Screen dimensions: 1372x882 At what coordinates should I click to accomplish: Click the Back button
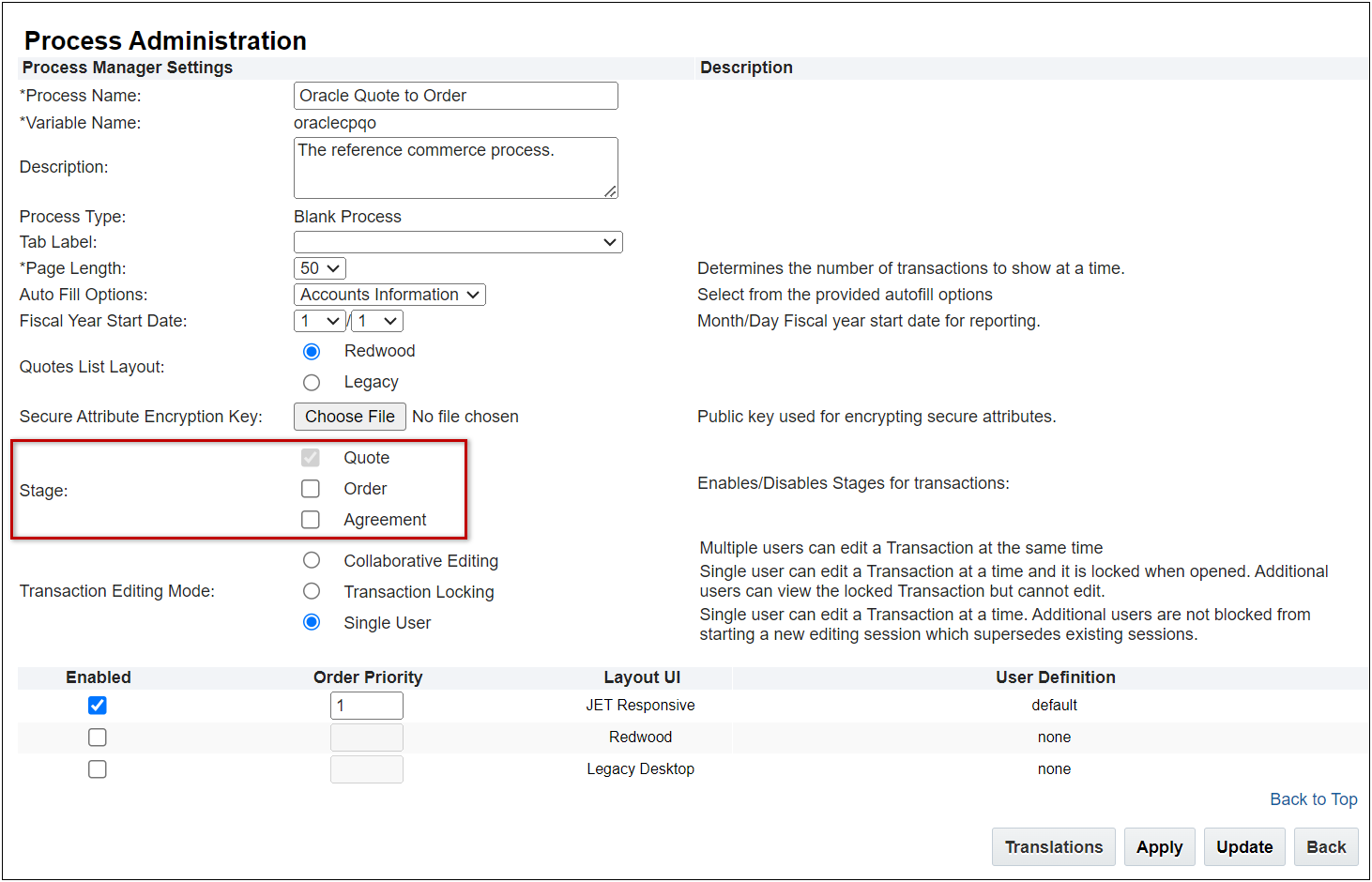[1326, 847]
